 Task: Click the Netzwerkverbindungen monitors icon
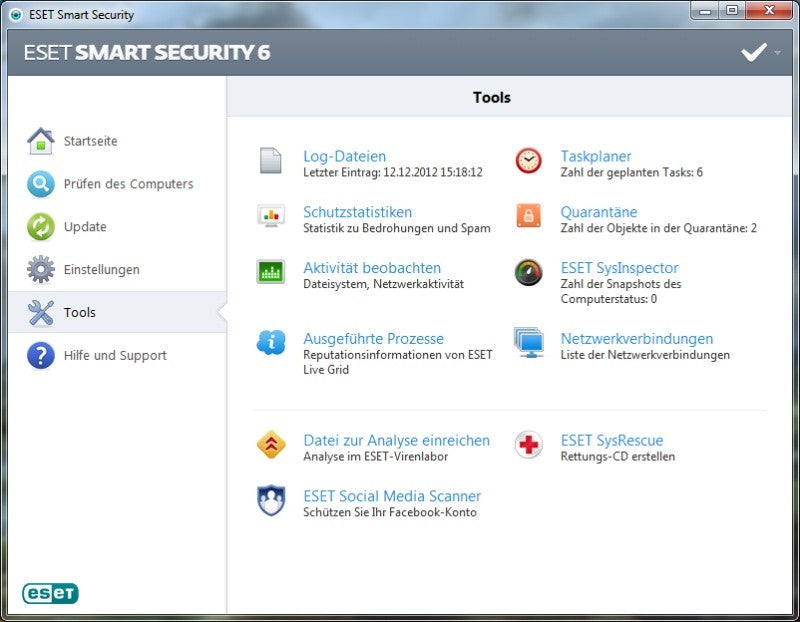click(529, 342)
